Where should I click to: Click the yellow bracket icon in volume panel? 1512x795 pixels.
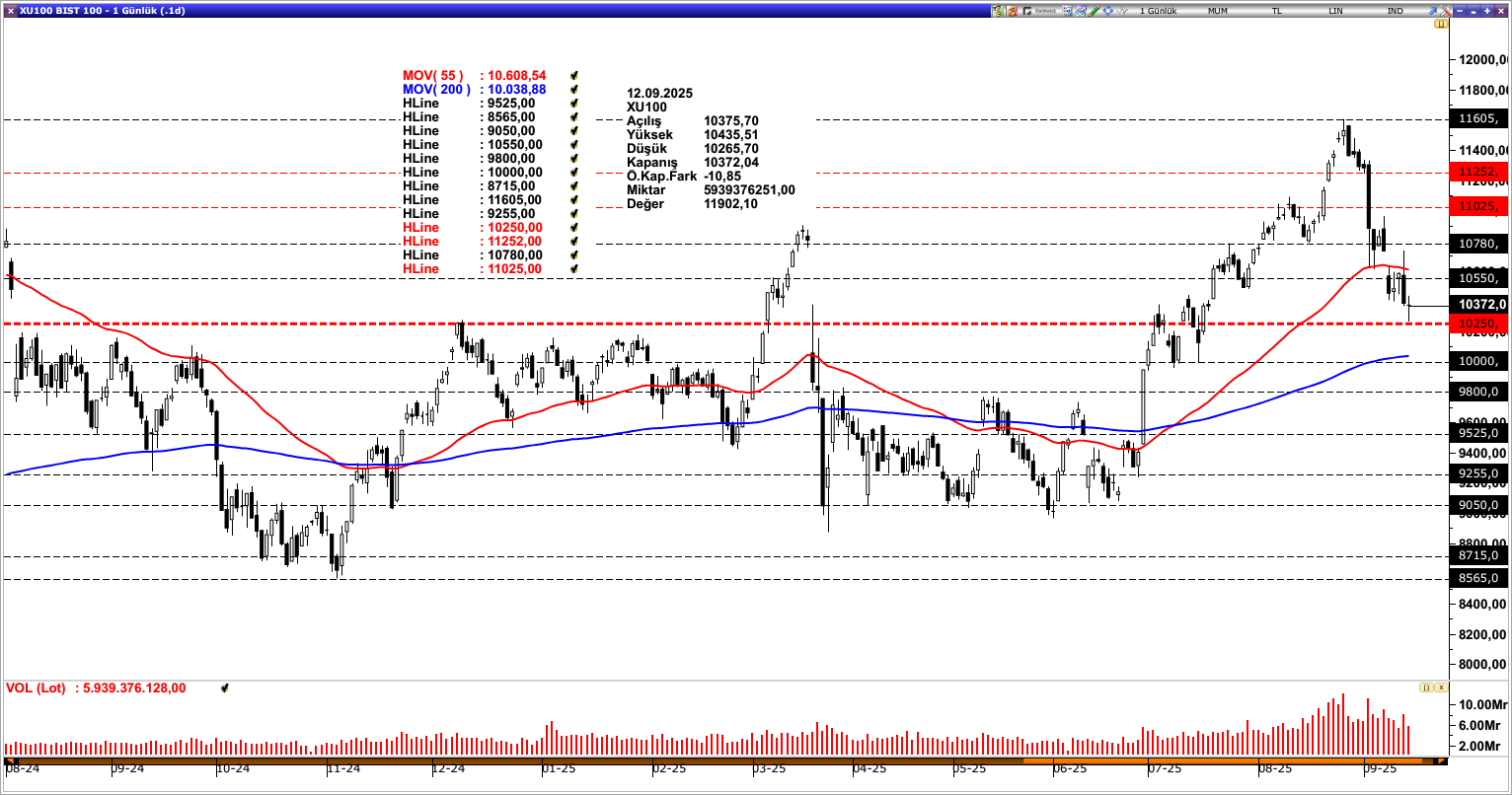(1426, 687)
